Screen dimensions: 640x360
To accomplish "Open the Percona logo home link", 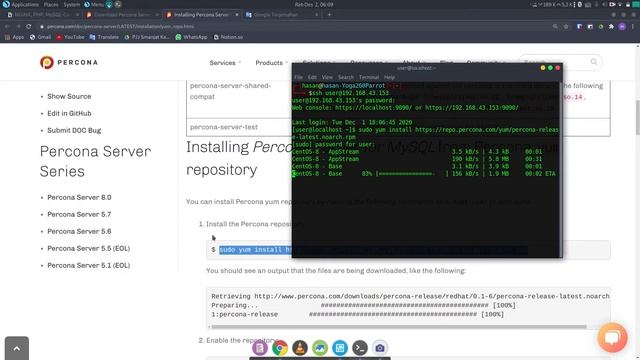I will [69, 62].
